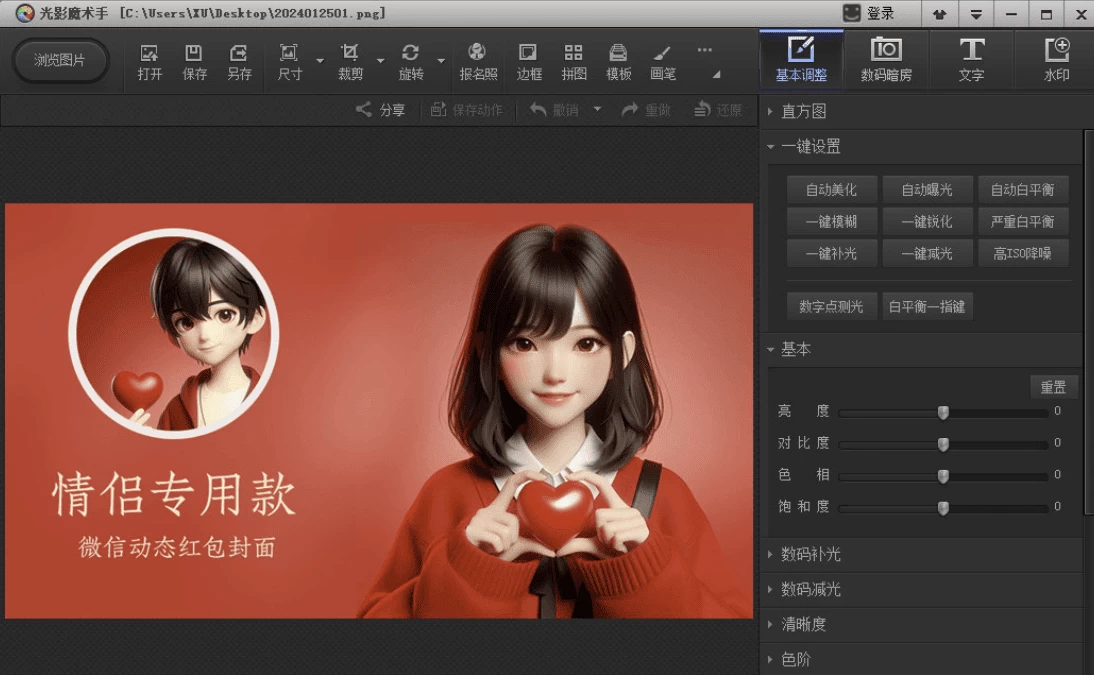Save the image using the 保存 icon
The width and height of the screenshot is (1094, 675).
194,60
